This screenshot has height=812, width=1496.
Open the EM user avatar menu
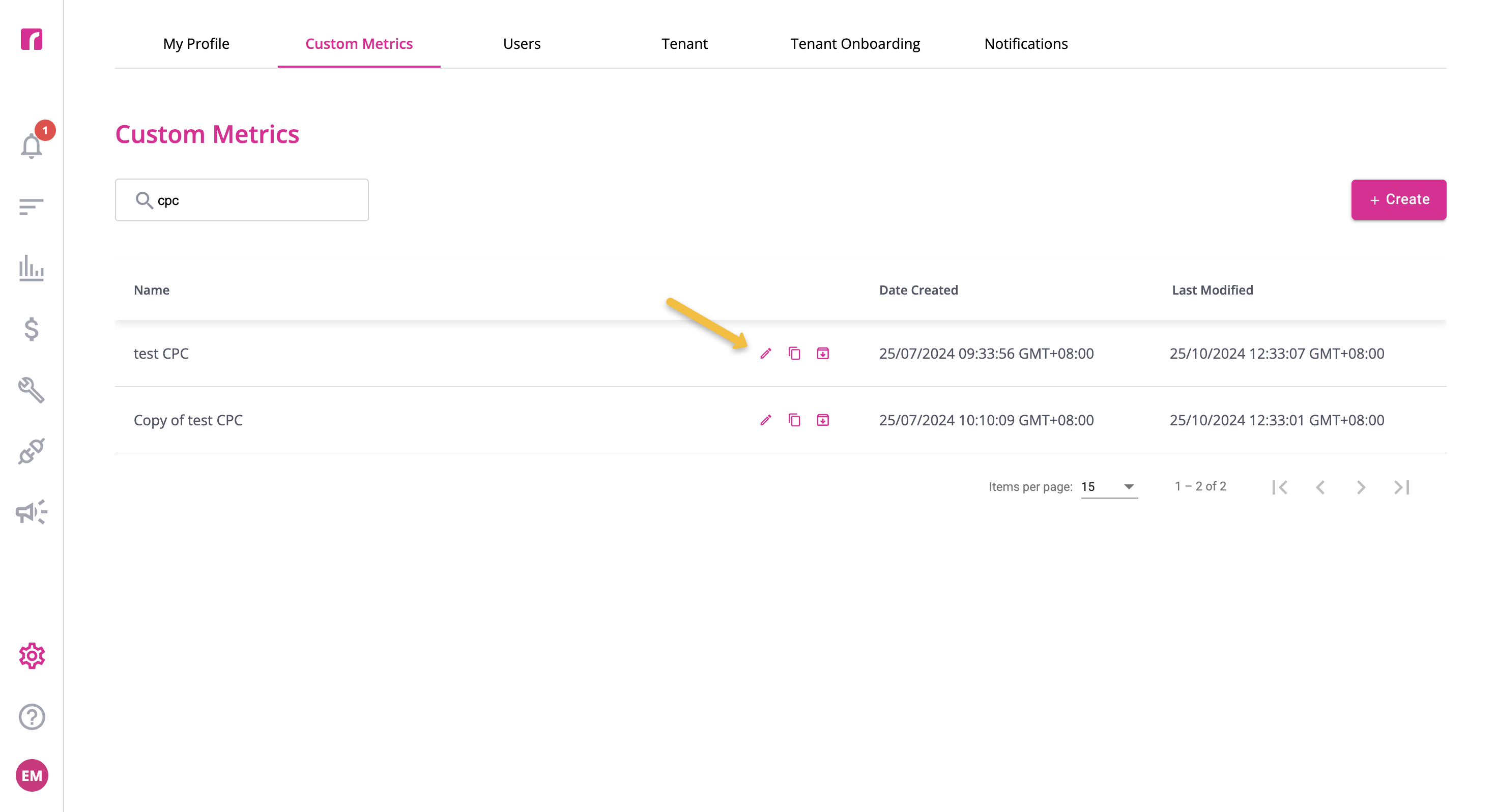pos(32,775)
